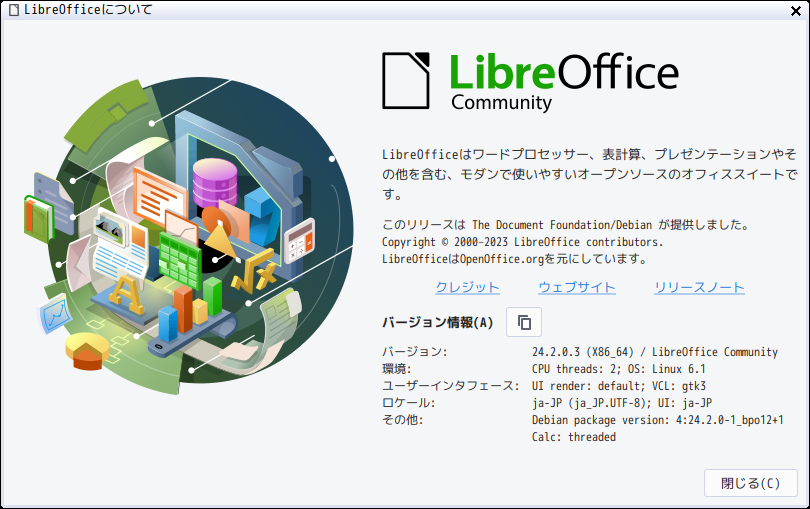810x509 pixels.
Task: Click the blue line chart sheet icon
Action: click(55, 313)
